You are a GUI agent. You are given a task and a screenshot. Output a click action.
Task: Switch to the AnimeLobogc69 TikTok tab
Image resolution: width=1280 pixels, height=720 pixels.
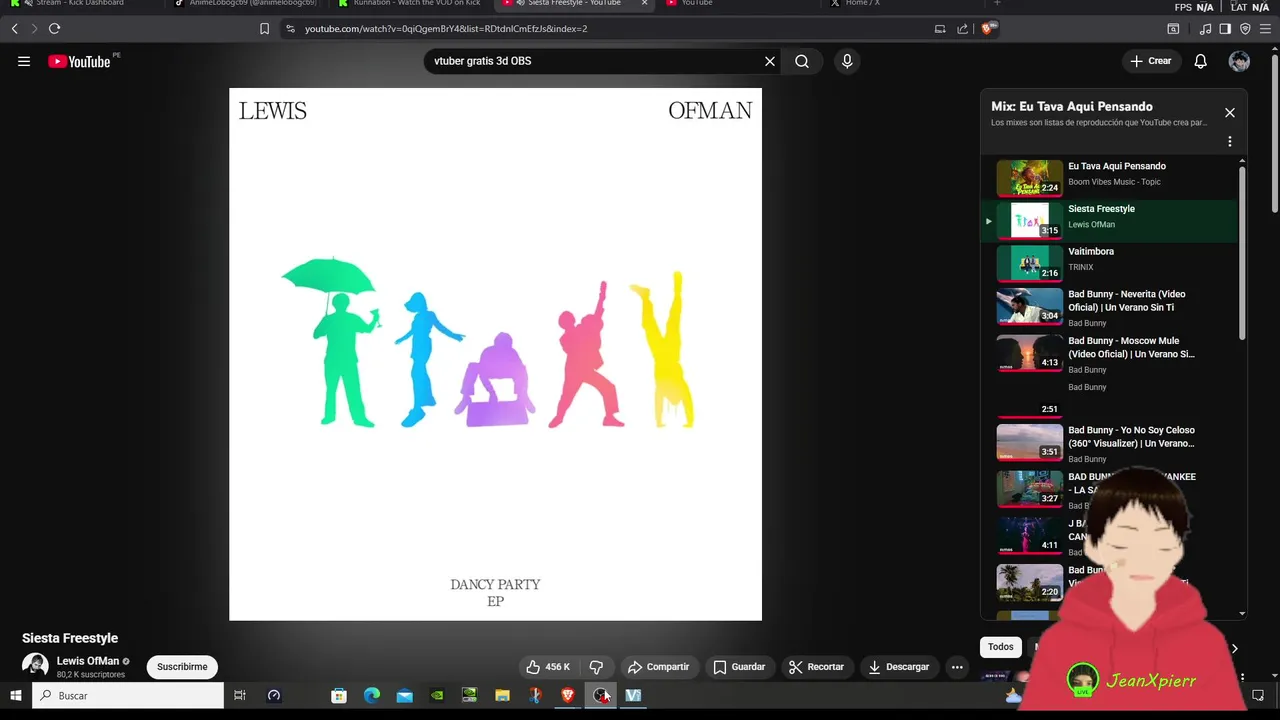pyautogui.click(x=245, y=4)
